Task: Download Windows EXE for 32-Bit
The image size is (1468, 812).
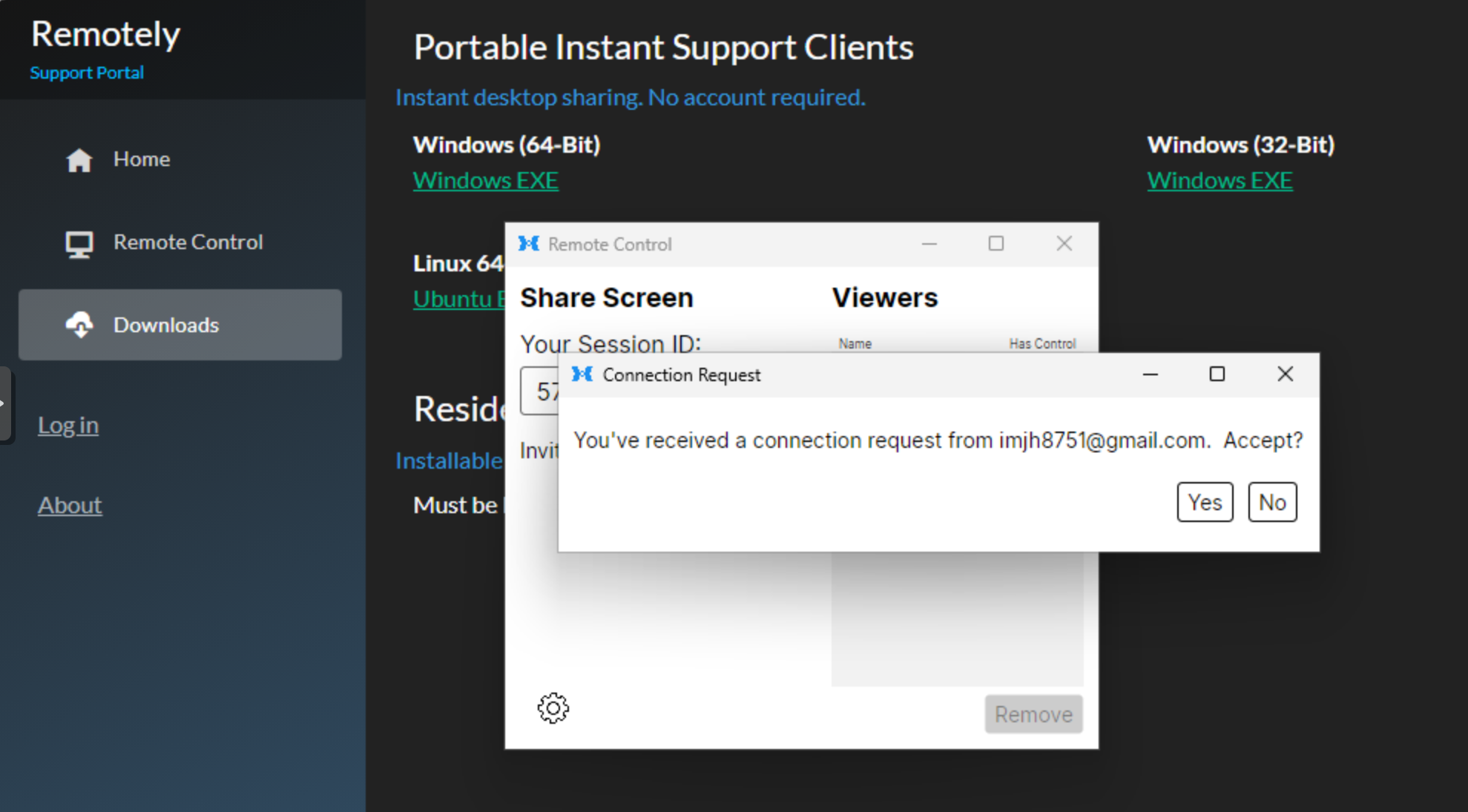Action: [x=1220, y=180]
